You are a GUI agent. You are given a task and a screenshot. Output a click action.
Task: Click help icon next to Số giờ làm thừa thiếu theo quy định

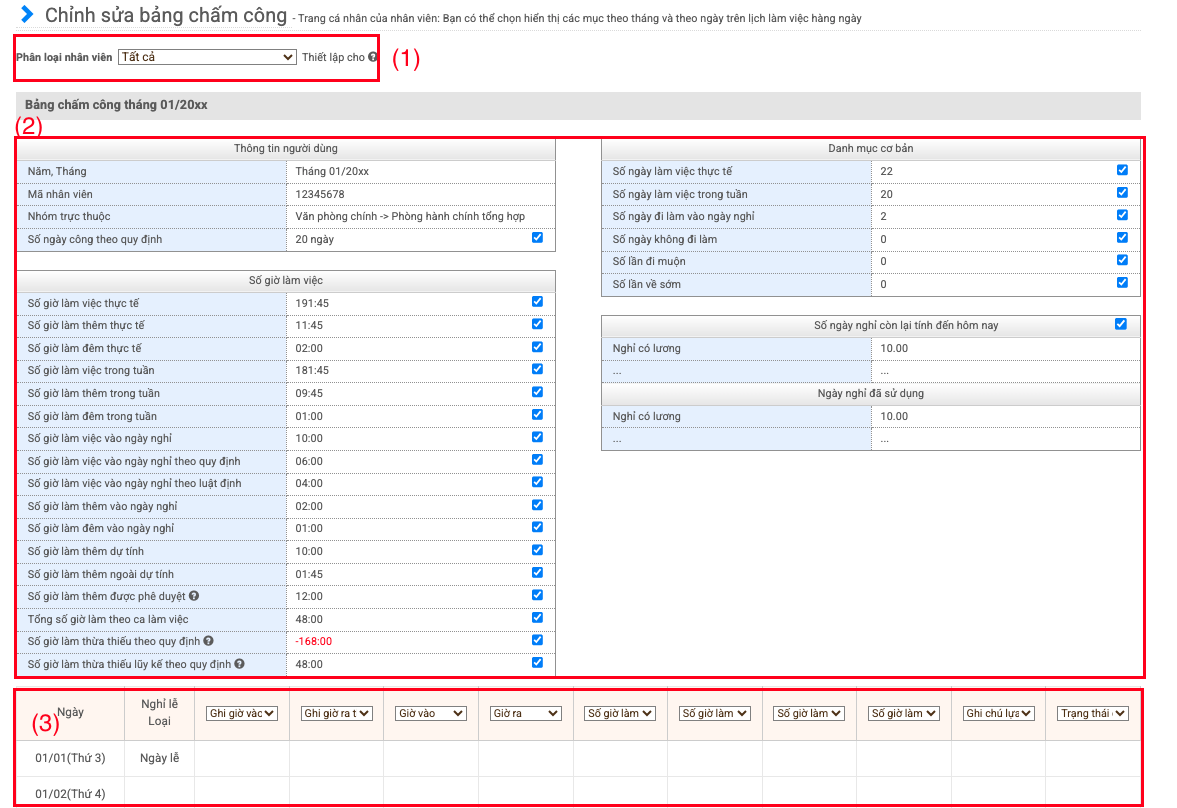coord(208,641)
